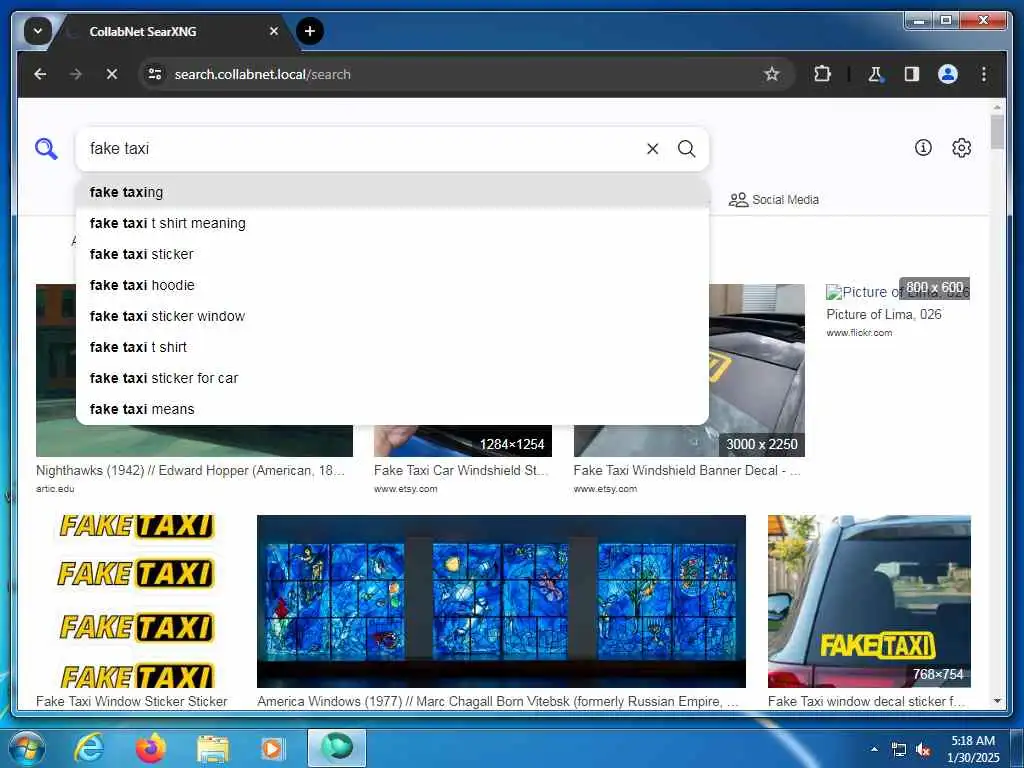Click the scrollbar down arrow
This screenshot has height=768, width=1024.
pos(997,701)
